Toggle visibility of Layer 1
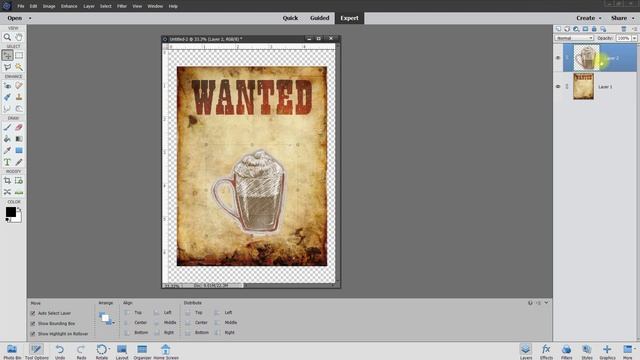This screenshot has width=640, height=360. coord(558,87)
